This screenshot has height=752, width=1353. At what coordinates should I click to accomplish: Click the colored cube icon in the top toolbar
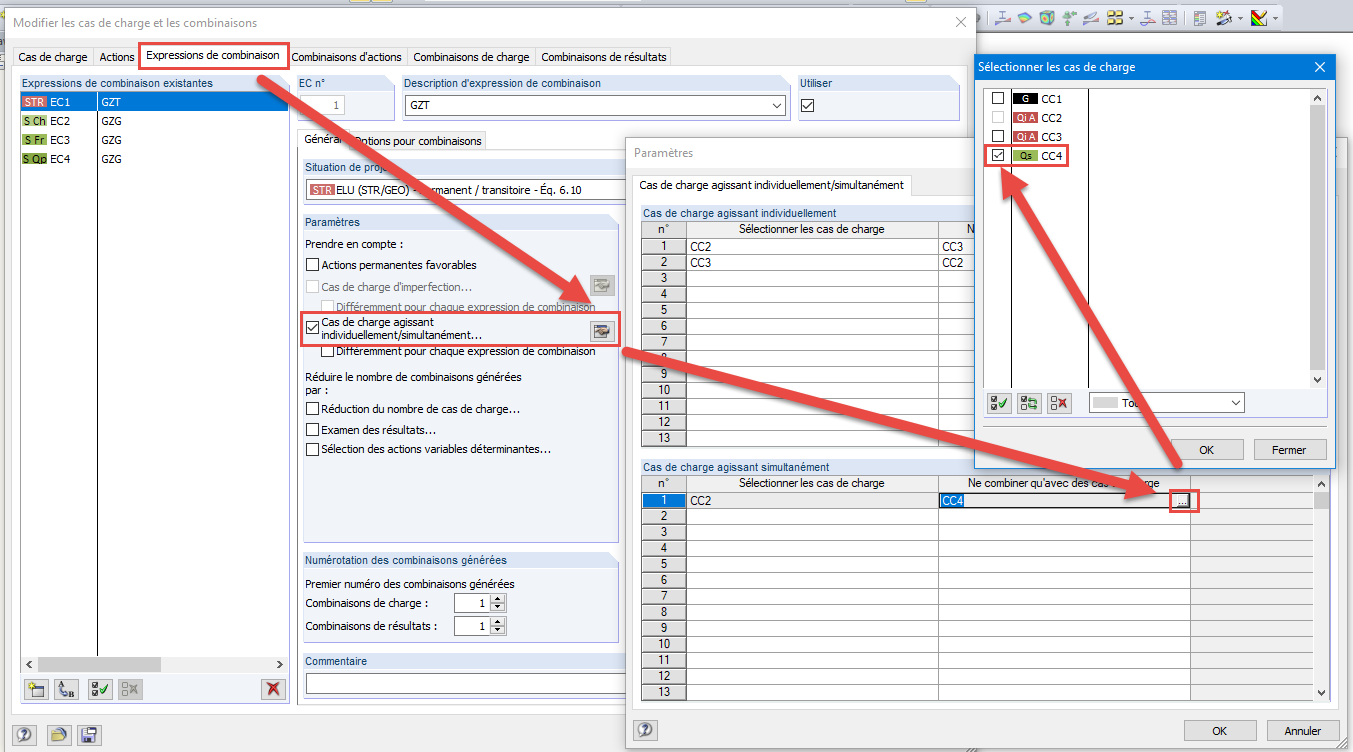[x=1047, y=18]
